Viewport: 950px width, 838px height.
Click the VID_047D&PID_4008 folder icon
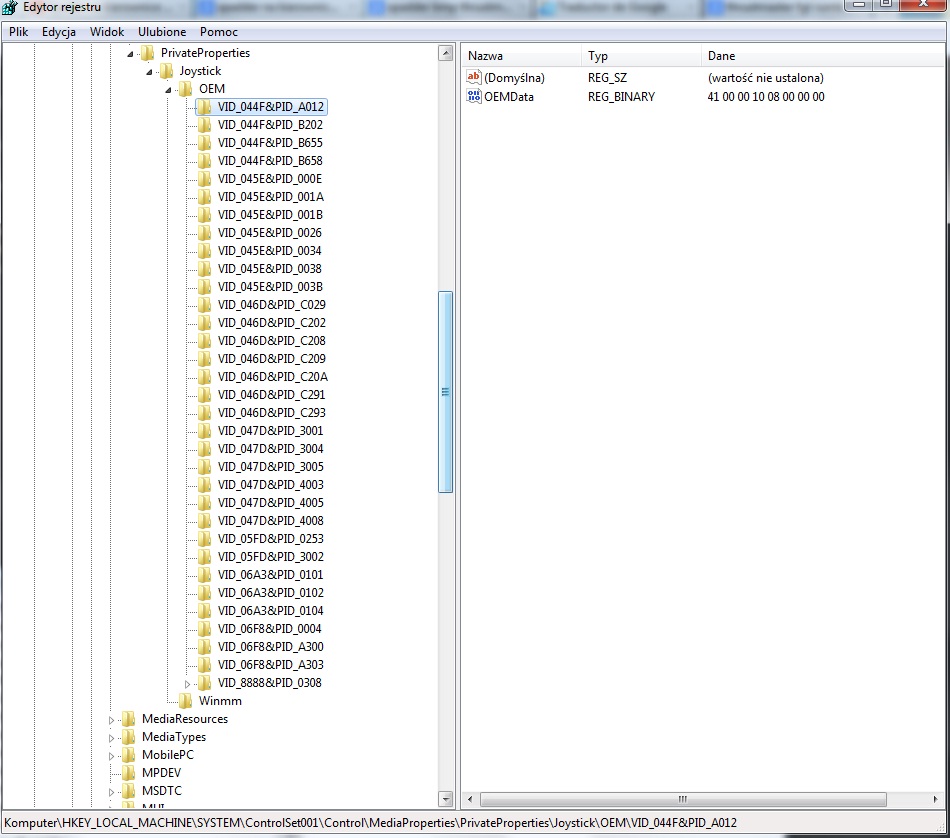tap(205, 521)
